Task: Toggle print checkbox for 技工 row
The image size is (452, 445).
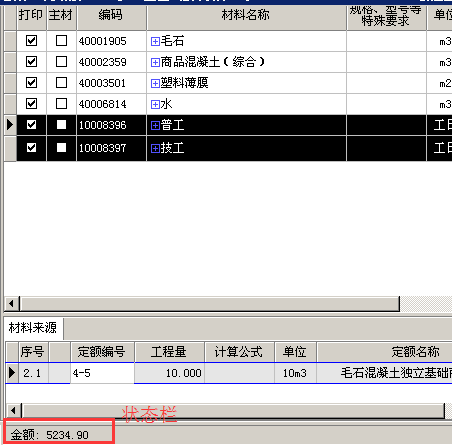Action: 31,147
